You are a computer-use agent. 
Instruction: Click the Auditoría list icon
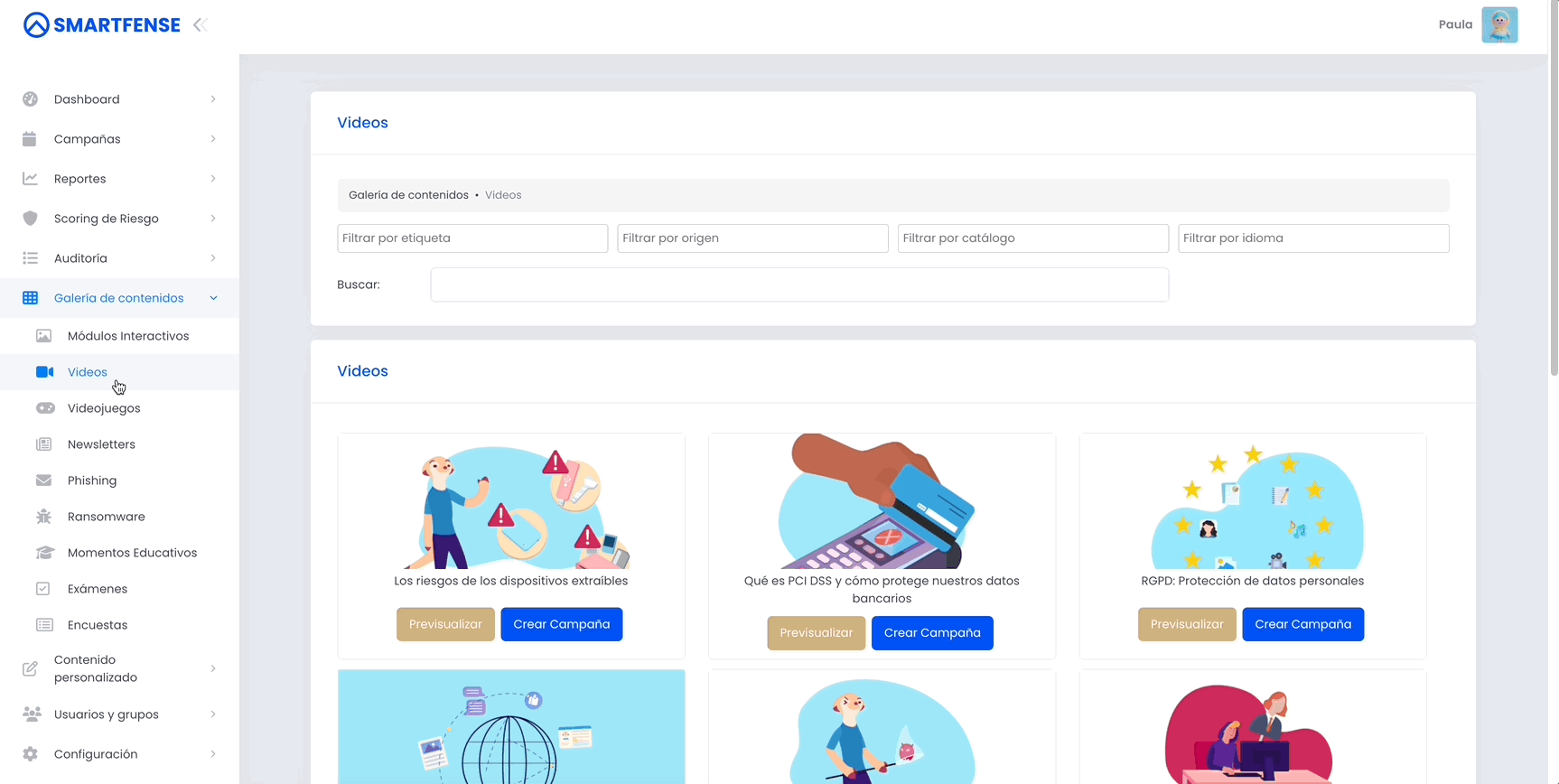click(x=31, y=258)
